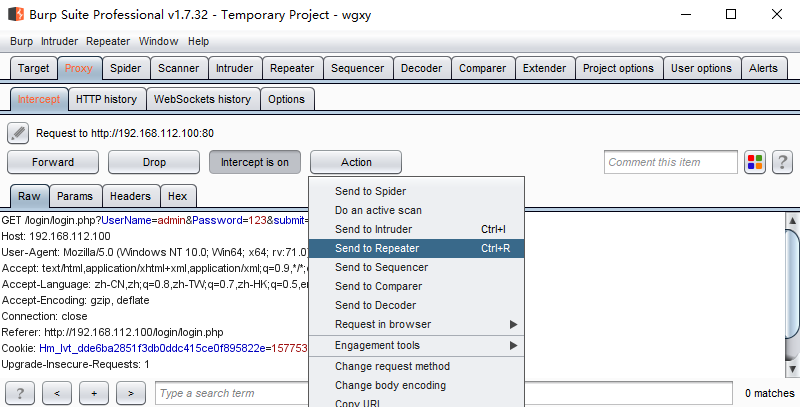Click the pencil edit target icon
This screenshot has width=800, height=407.
18,133
